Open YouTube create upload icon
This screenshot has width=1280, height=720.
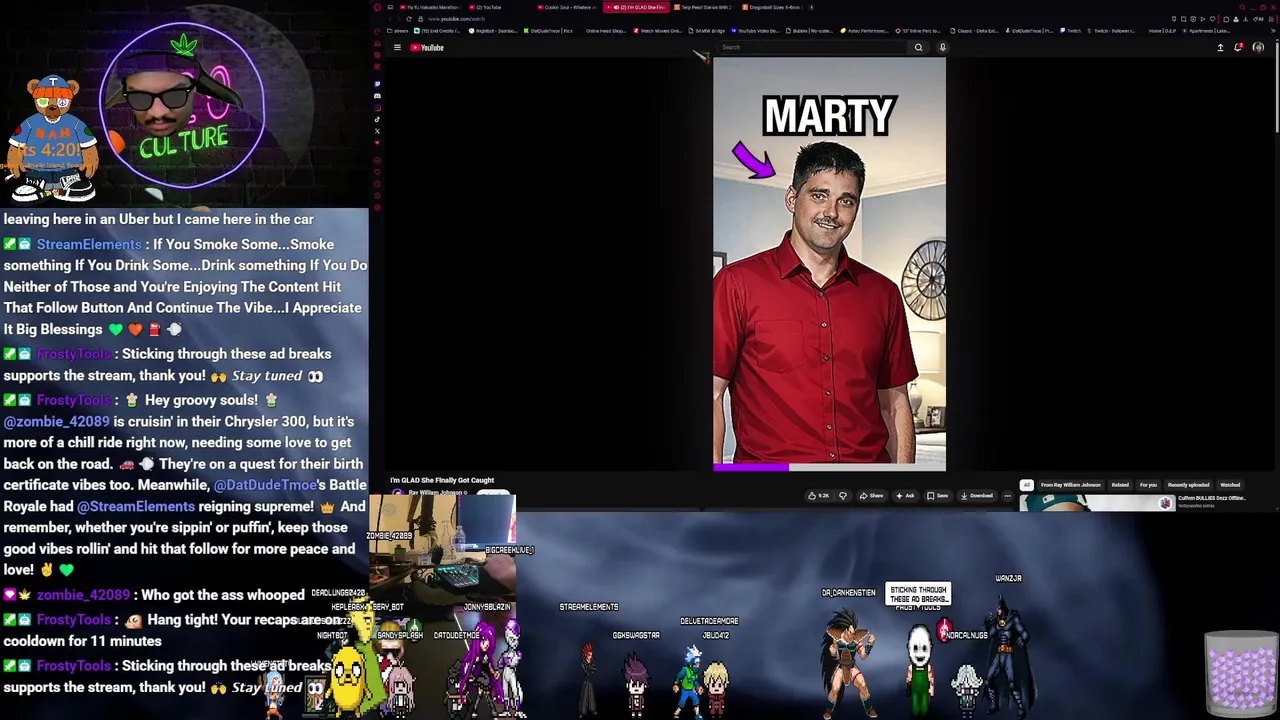coord(1220,47)
